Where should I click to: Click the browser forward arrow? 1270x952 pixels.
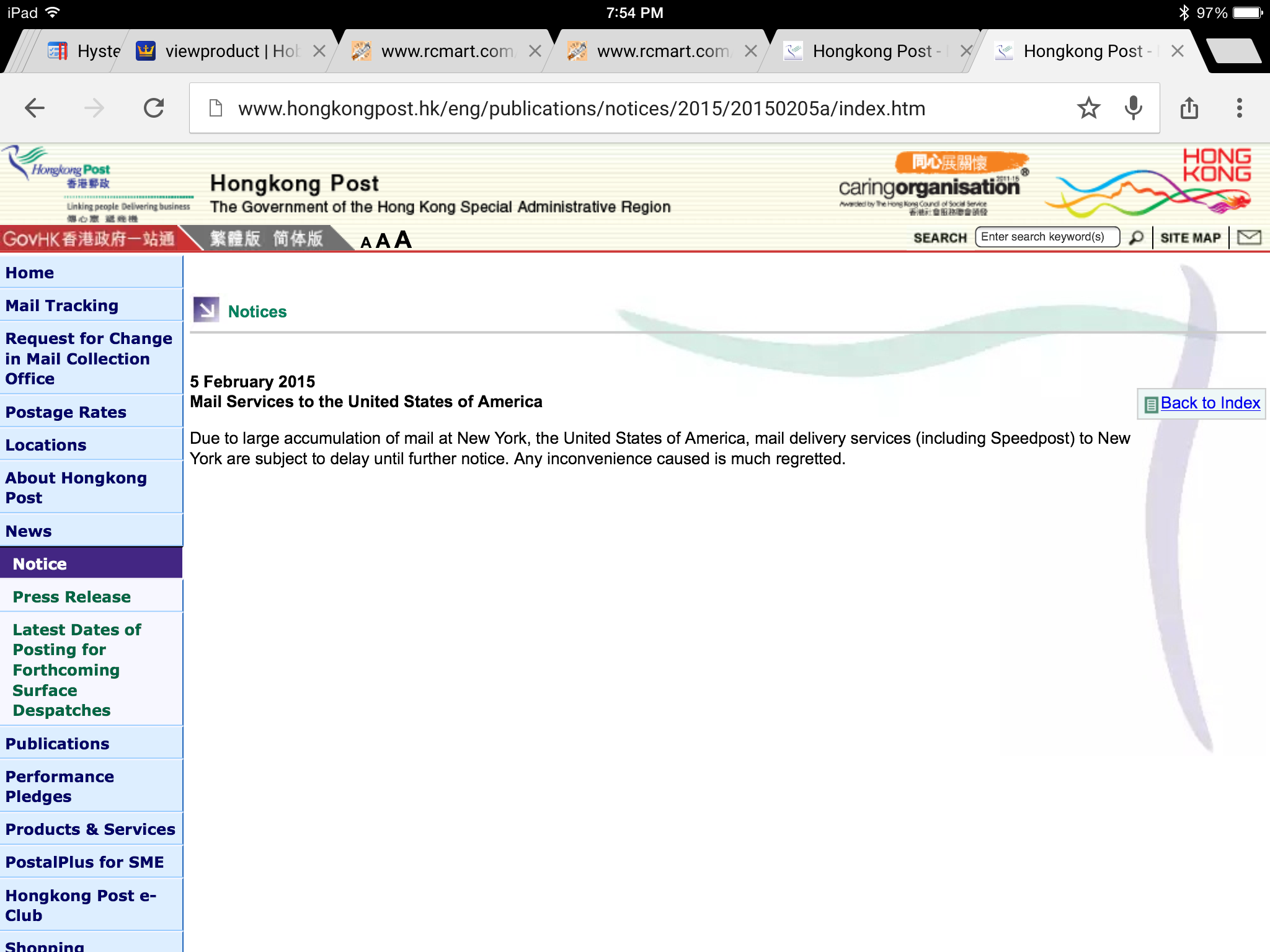tap(94, 108)
